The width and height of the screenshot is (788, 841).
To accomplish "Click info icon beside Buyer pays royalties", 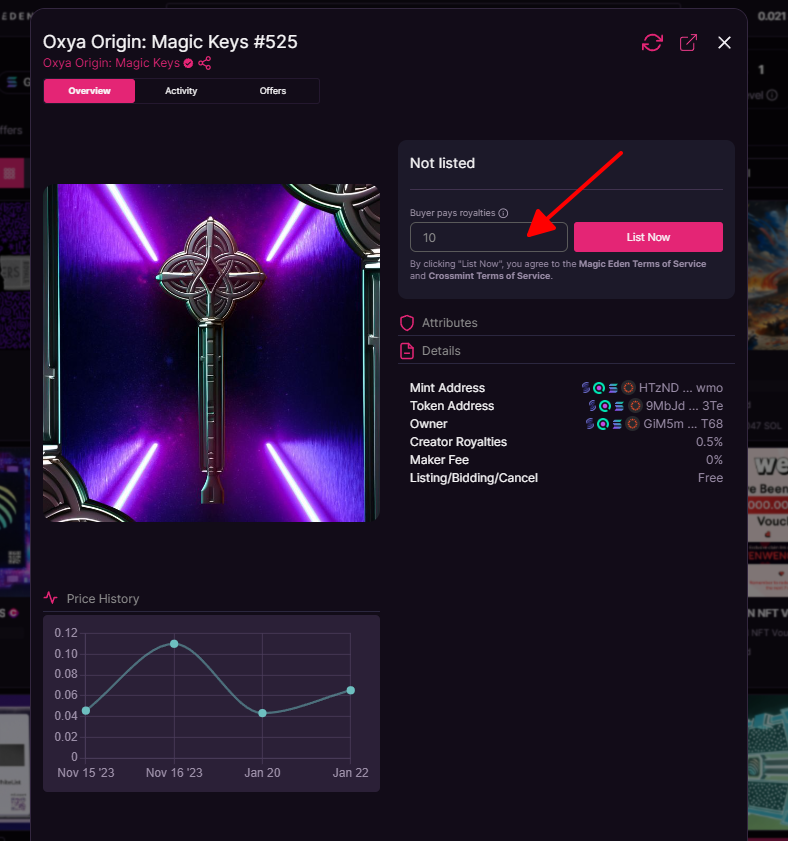I will (503, 213).
